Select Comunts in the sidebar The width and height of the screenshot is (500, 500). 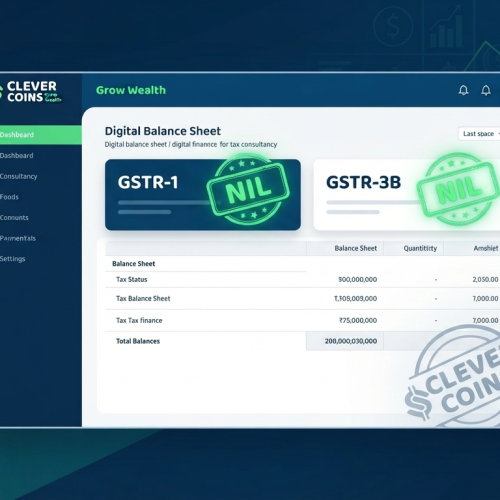click(14, 217)
